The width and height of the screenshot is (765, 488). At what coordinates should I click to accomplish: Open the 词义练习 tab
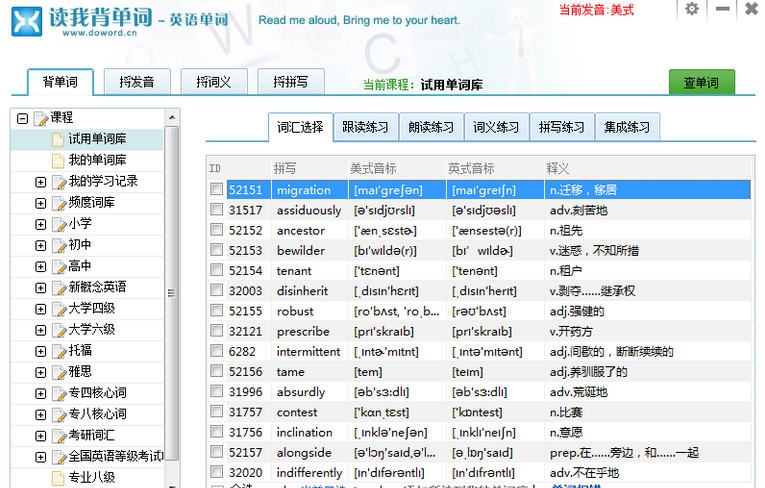click(x=496, y=127)
